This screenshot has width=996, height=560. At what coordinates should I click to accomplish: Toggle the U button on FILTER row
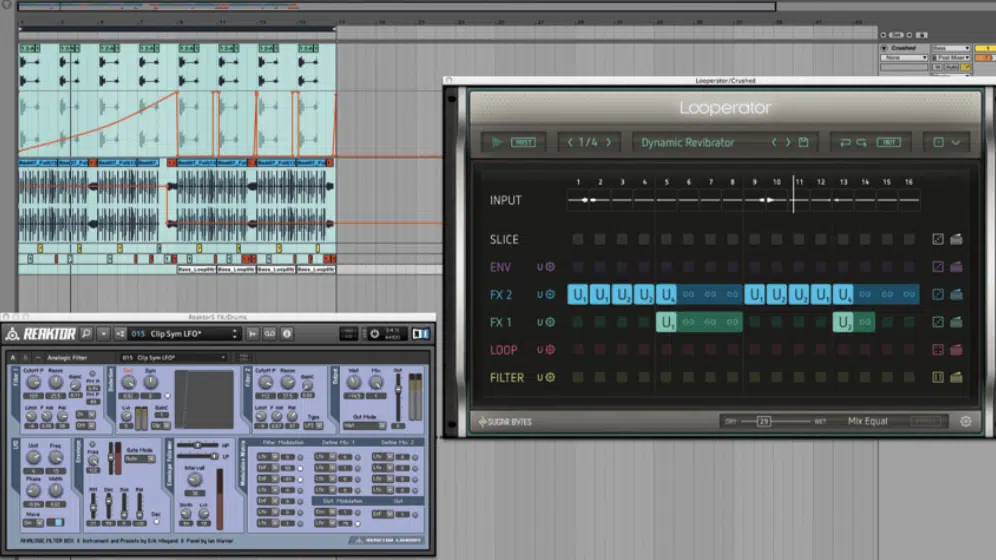540,377
